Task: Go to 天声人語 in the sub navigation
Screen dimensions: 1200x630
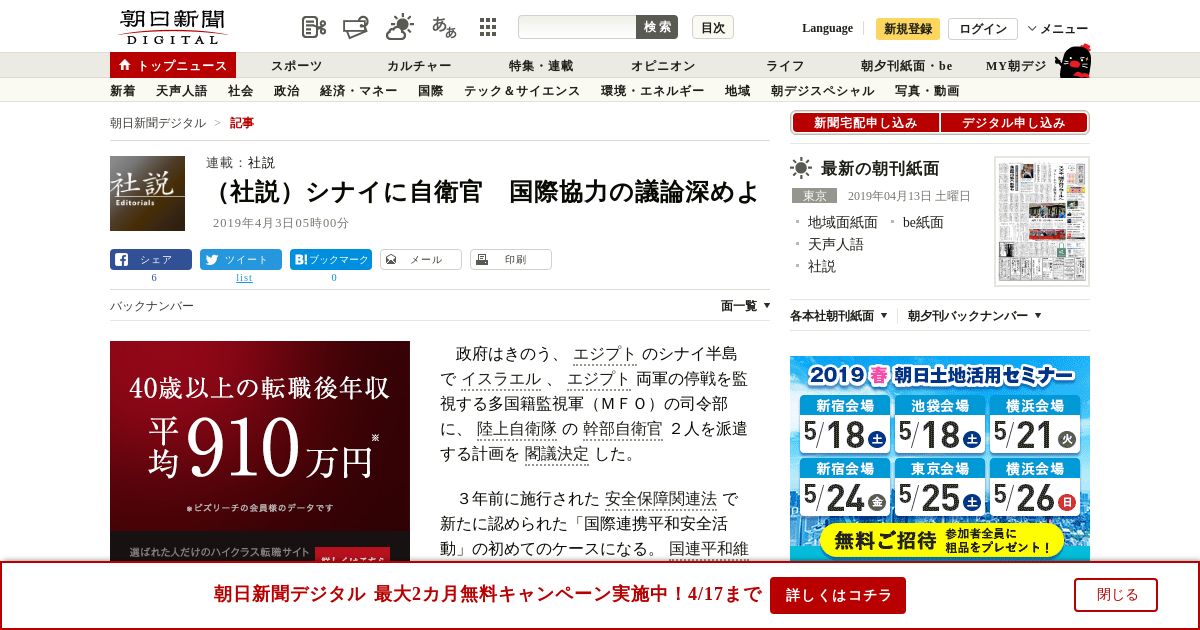Action: [182, 91]
